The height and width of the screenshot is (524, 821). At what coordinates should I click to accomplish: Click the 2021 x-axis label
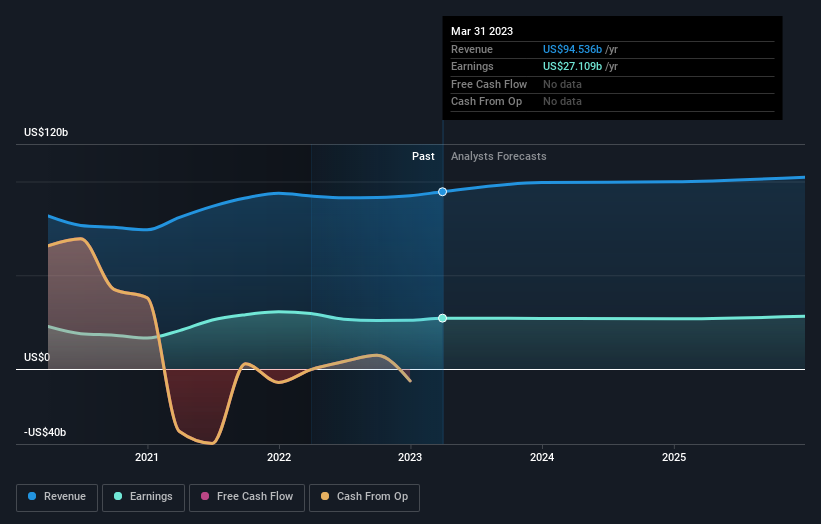pyautogui.click(x=147, y=457)
